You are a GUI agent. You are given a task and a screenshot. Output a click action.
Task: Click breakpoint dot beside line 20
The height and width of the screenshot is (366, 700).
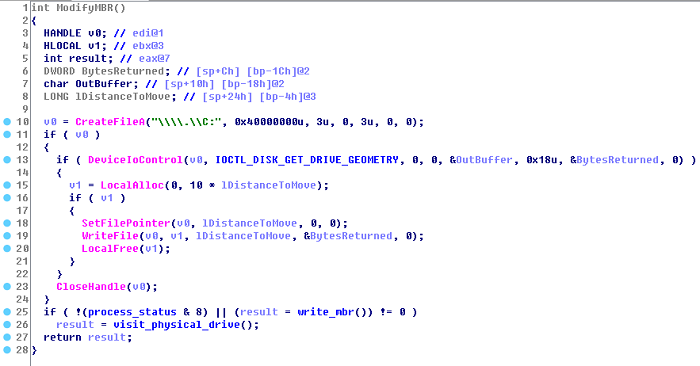[x=7, y=249]
